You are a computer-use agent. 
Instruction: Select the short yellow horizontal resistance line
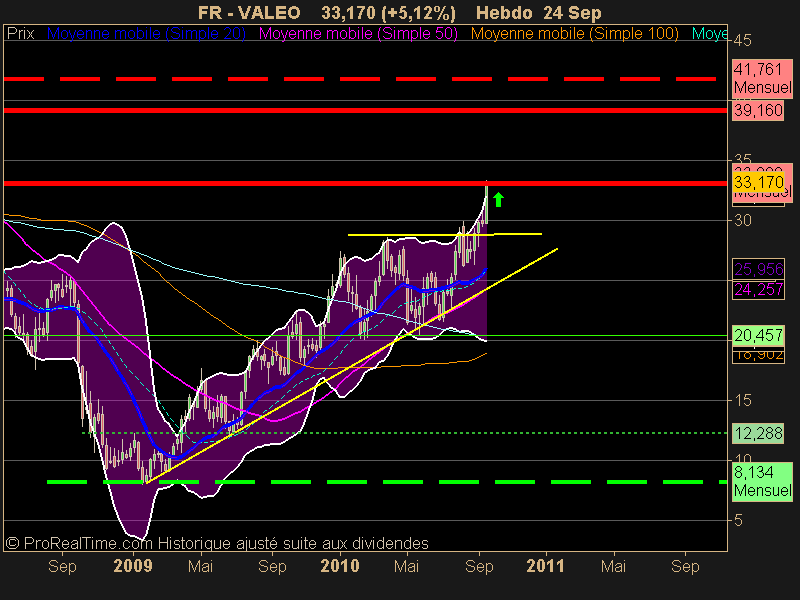click(x=444, y=235)
